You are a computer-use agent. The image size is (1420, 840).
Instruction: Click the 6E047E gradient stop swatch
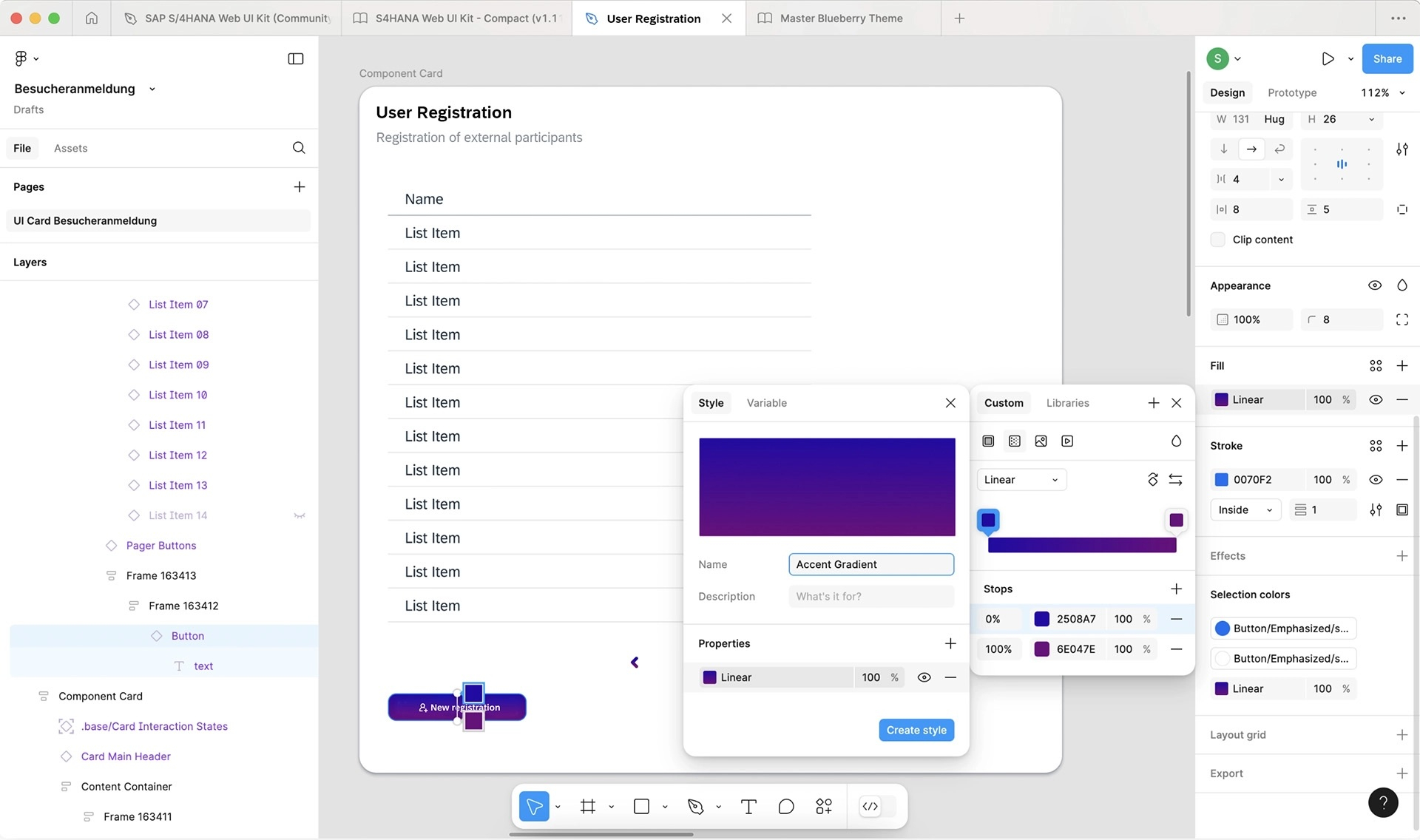point(1041,649)
